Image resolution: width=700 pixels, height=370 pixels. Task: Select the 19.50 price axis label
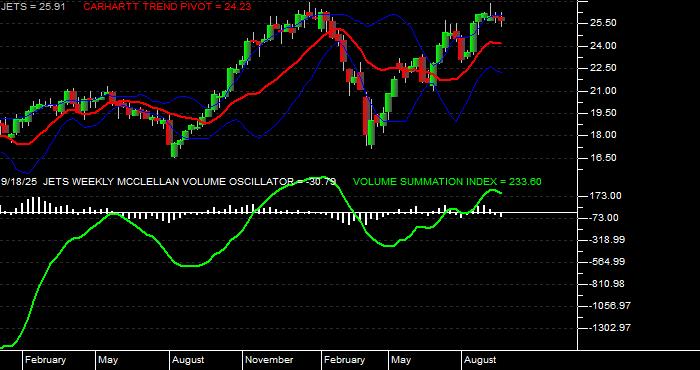[604, 113]
